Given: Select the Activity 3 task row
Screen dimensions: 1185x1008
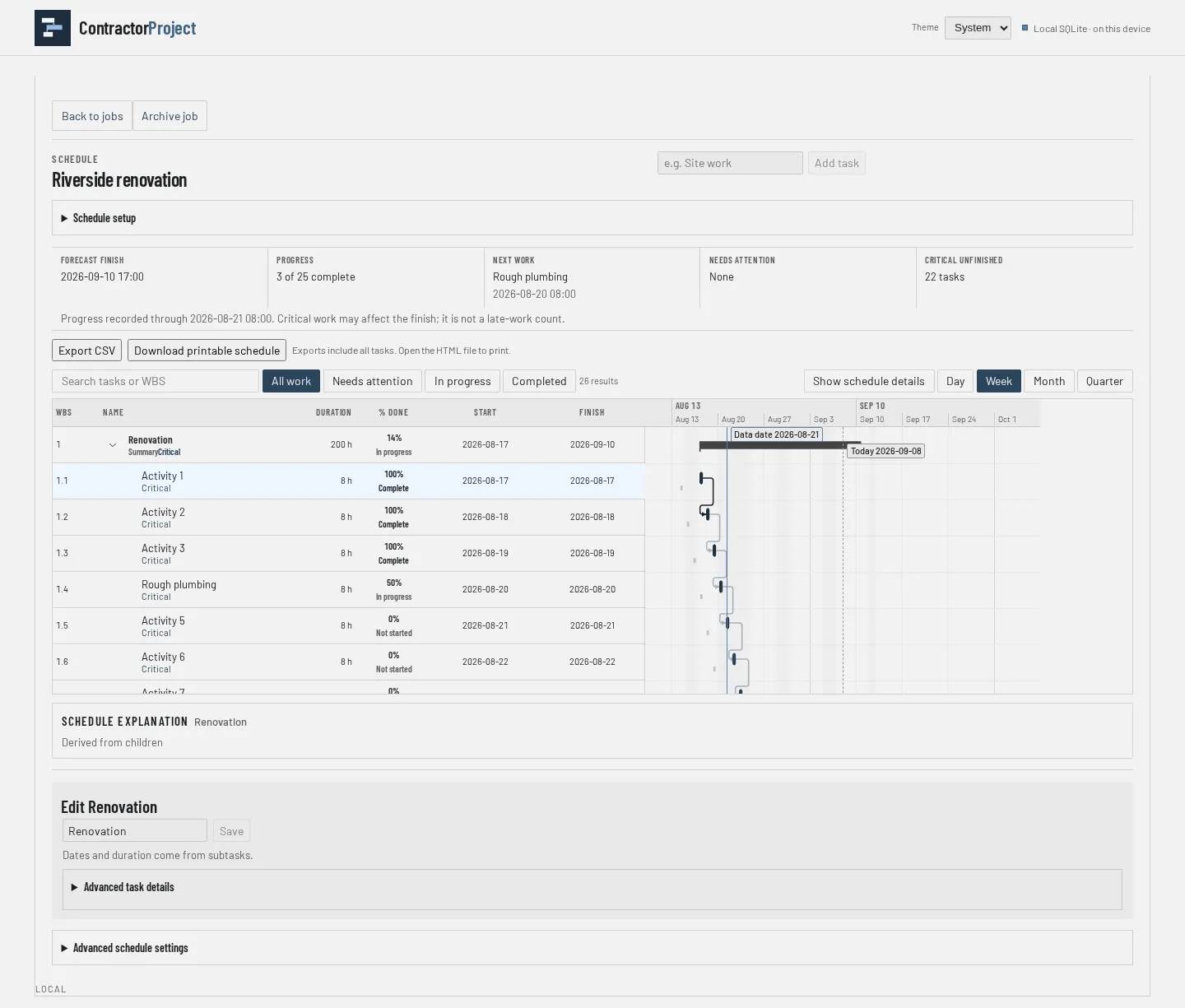Looking at the screenshot, I should click(x=348, y=554).
